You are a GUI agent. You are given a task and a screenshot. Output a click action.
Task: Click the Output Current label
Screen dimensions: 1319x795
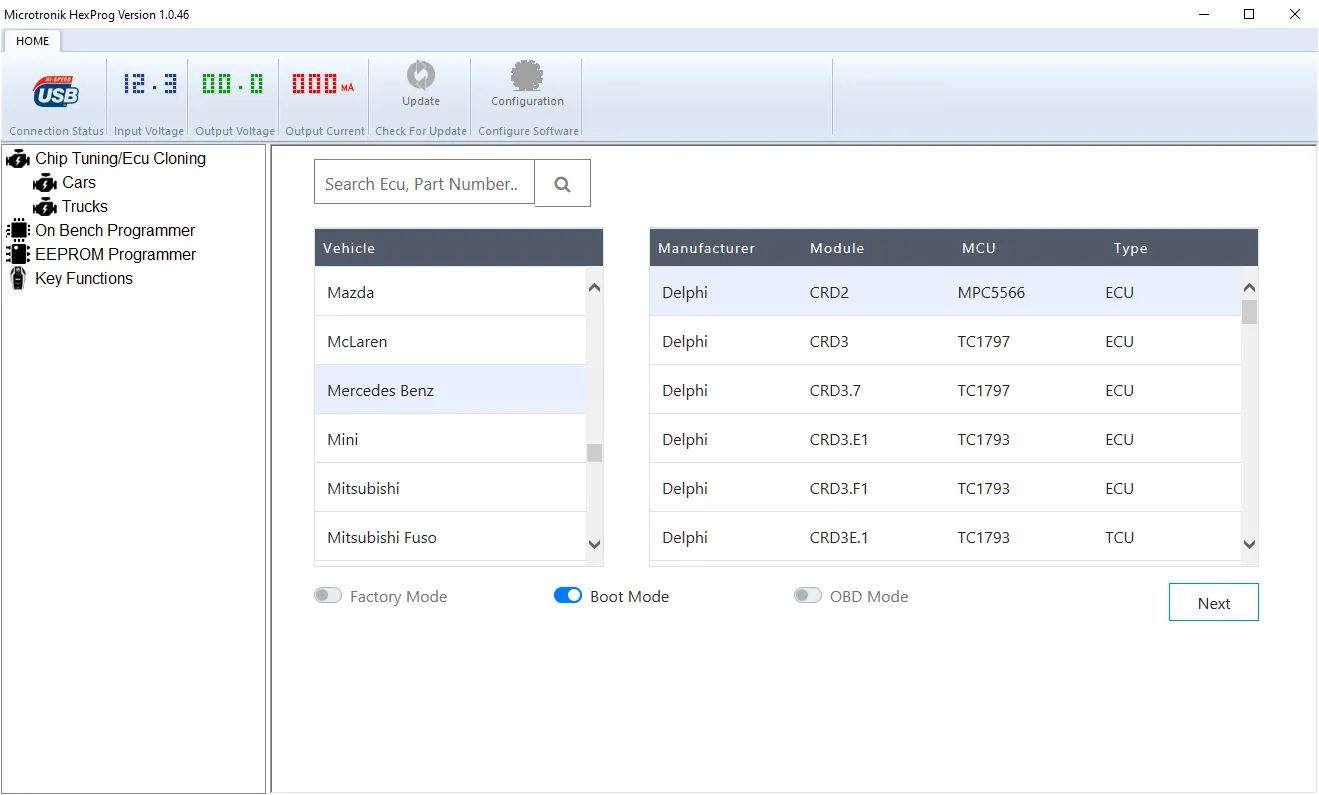point(325,131)
